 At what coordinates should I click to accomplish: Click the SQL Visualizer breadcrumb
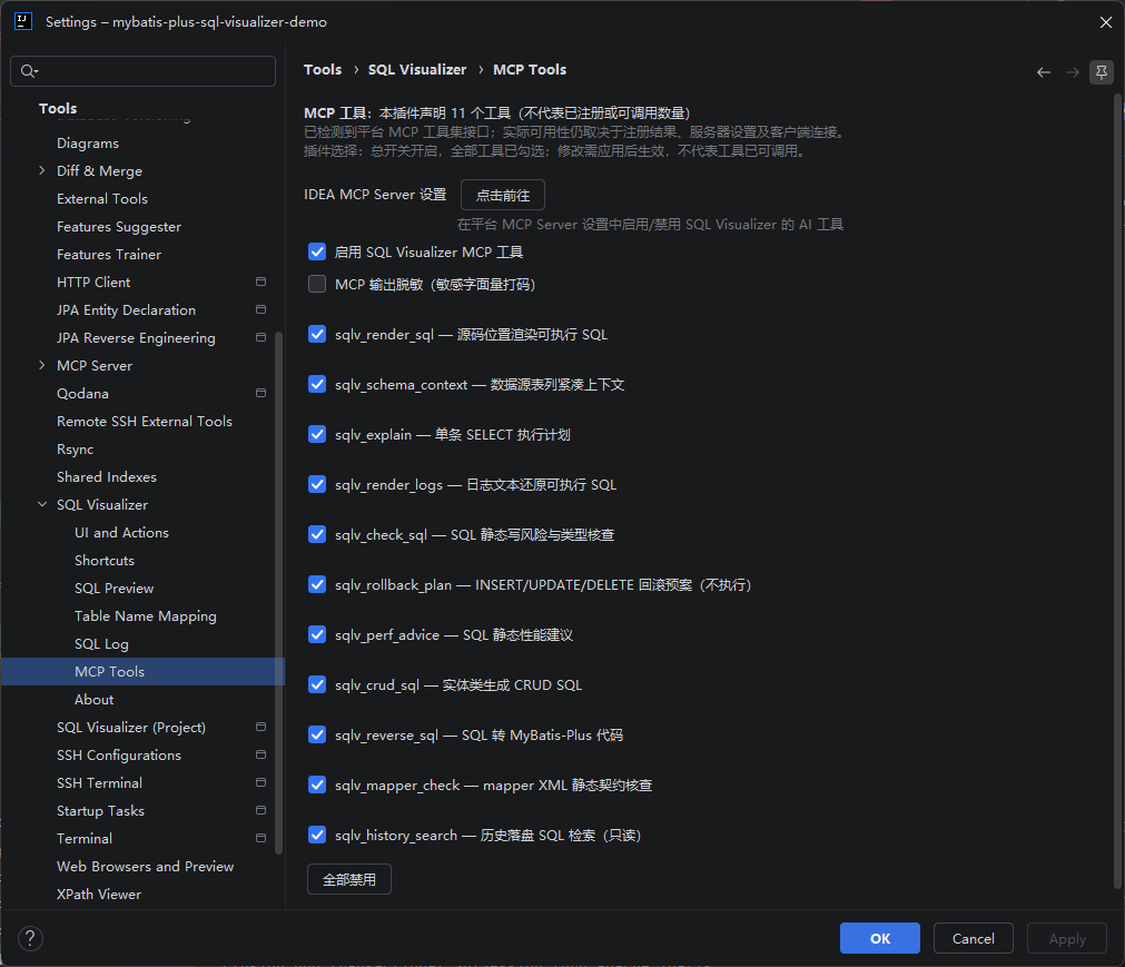tap(418, 70)
